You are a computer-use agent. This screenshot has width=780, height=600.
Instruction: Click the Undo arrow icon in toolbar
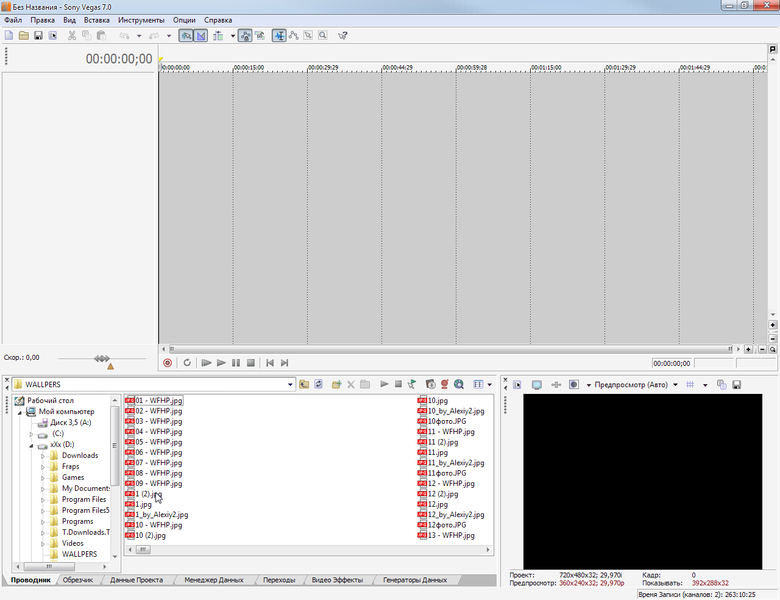[124, 36]
